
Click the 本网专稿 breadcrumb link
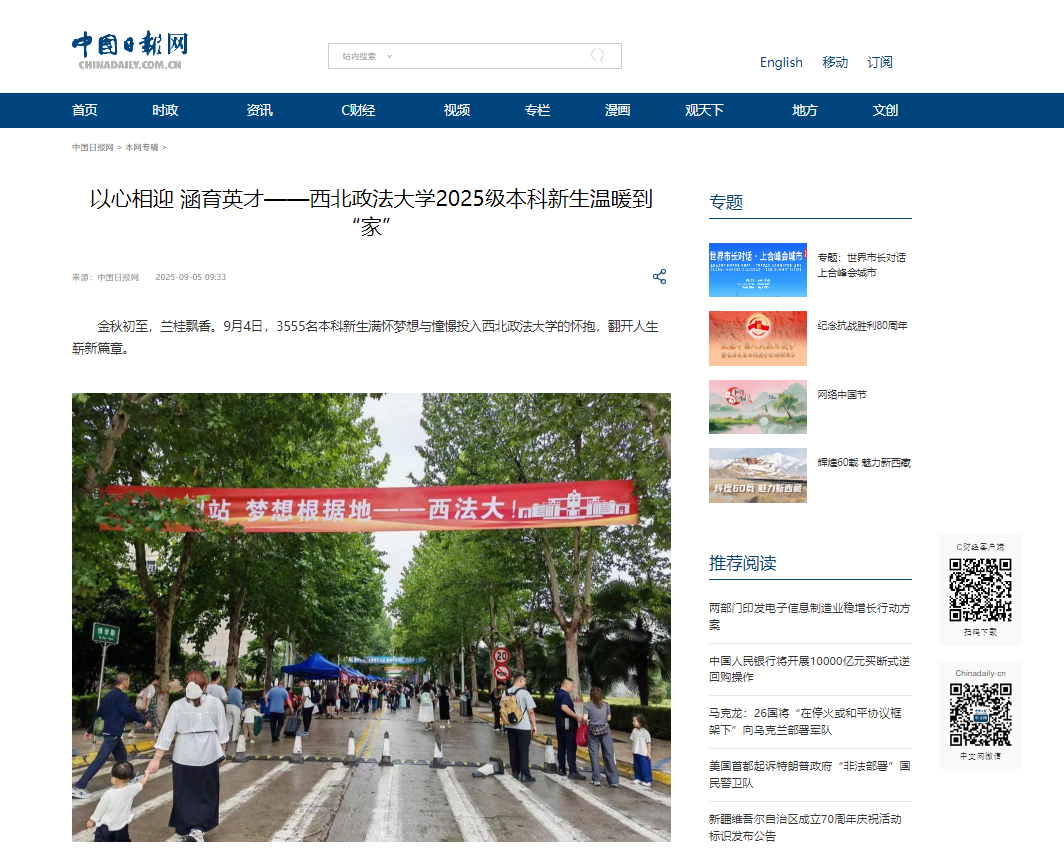pyautogui.click(x=141, y=147)
